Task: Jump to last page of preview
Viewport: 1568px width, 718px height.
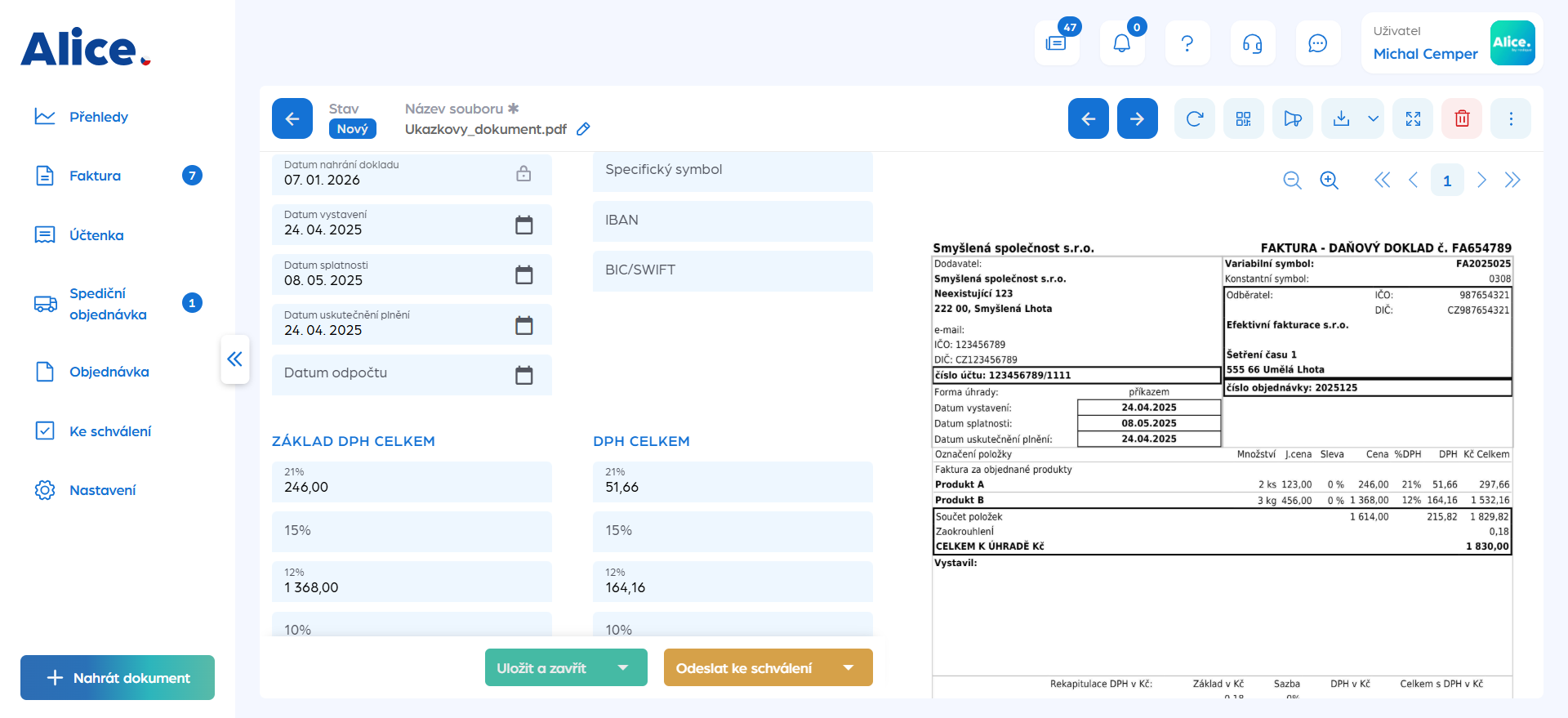Action: click(1512, 181)
